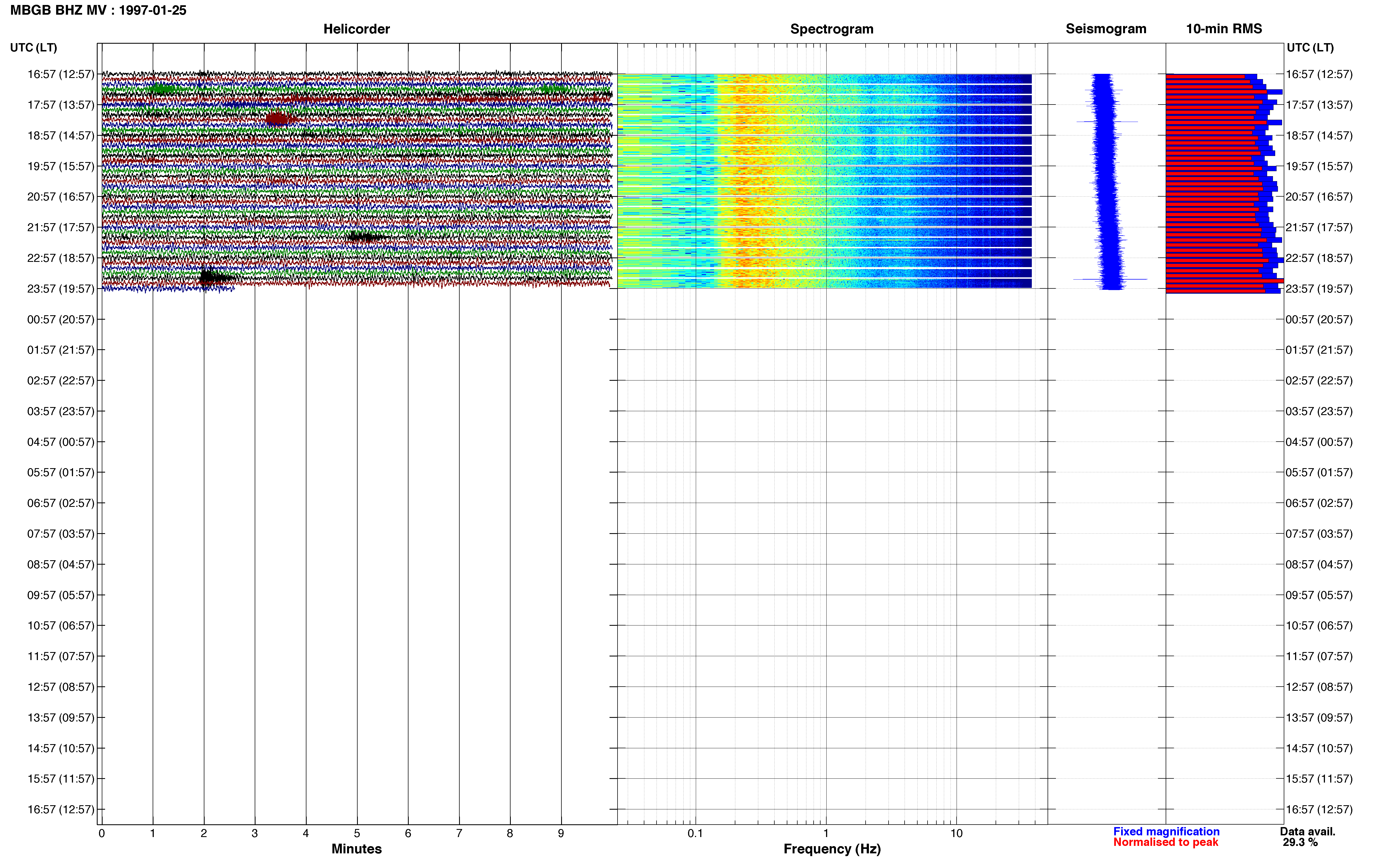Click the 'Normalised to peak' legend text

tap(1165, 842)
